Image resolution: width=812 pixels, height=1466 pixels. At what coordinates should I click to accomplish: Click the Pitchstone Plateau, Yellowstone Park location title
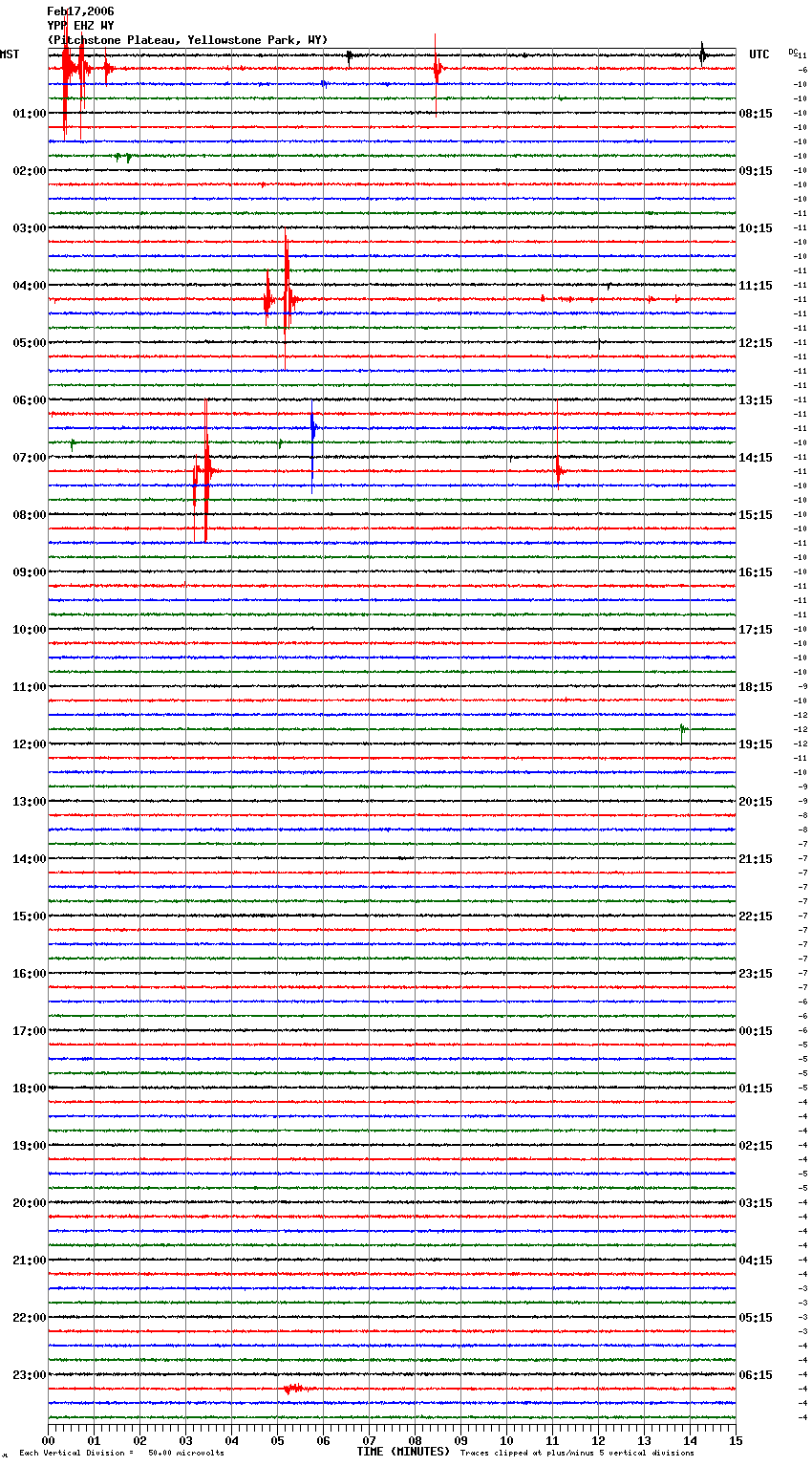187,40
